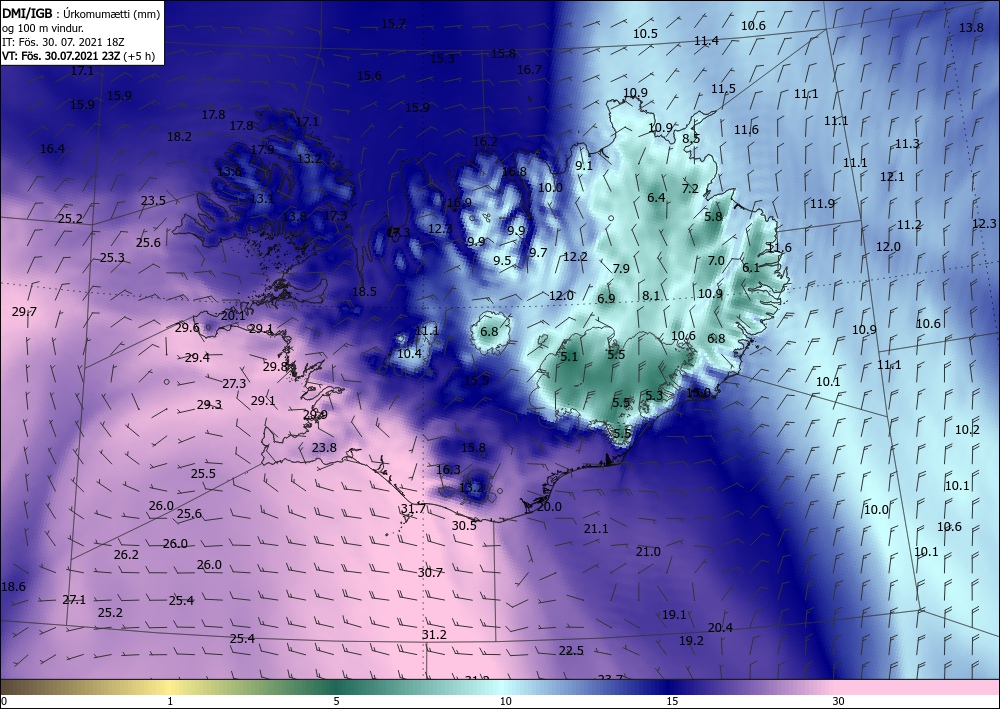Screen dimensions: 1000x709
Task: Click the 8.1 value label
Action: click(651, 295)
